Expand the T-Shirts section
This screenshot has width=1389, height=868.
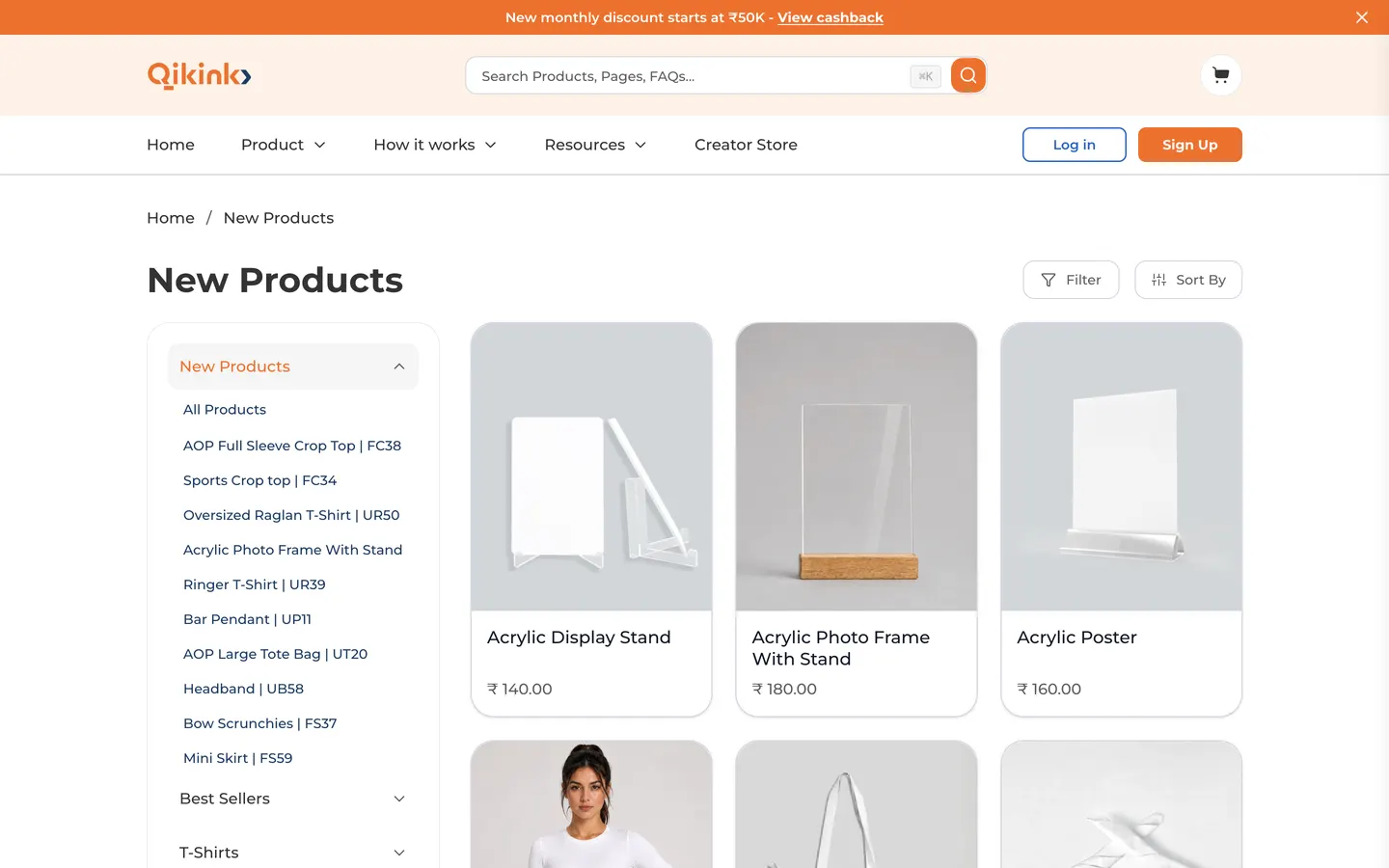[293, 853]
